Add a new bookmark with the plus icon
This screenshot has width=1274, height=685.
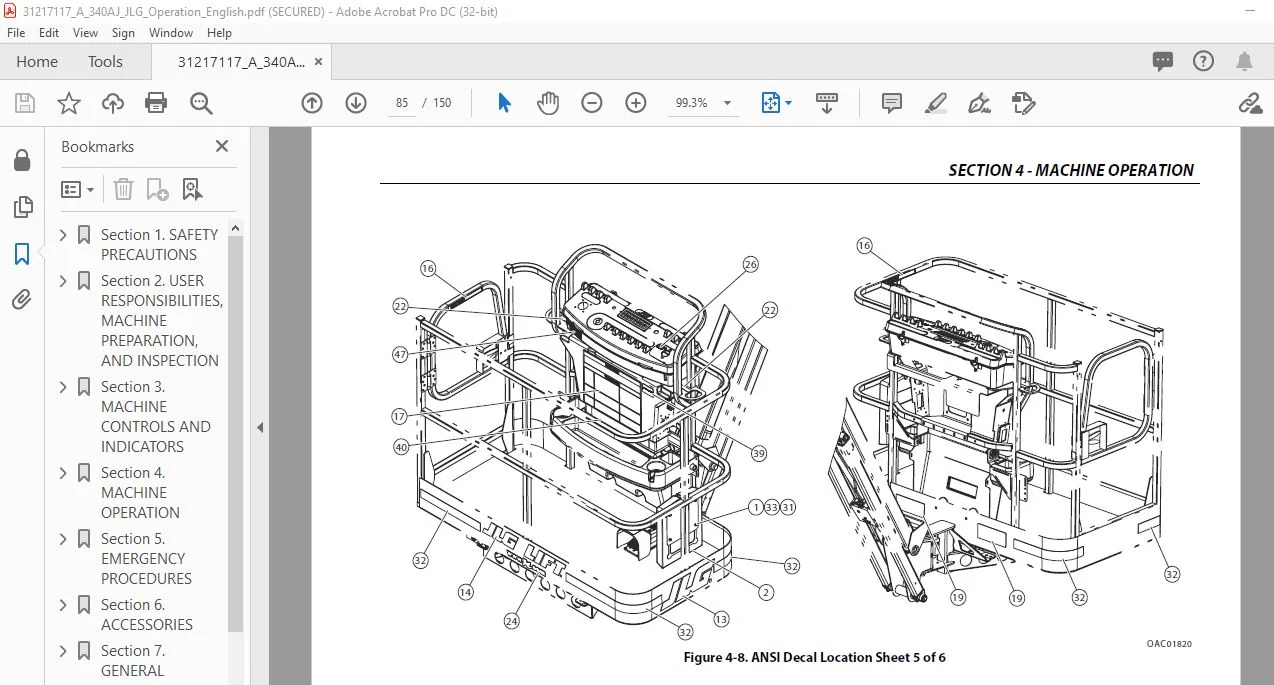point(157,189)
